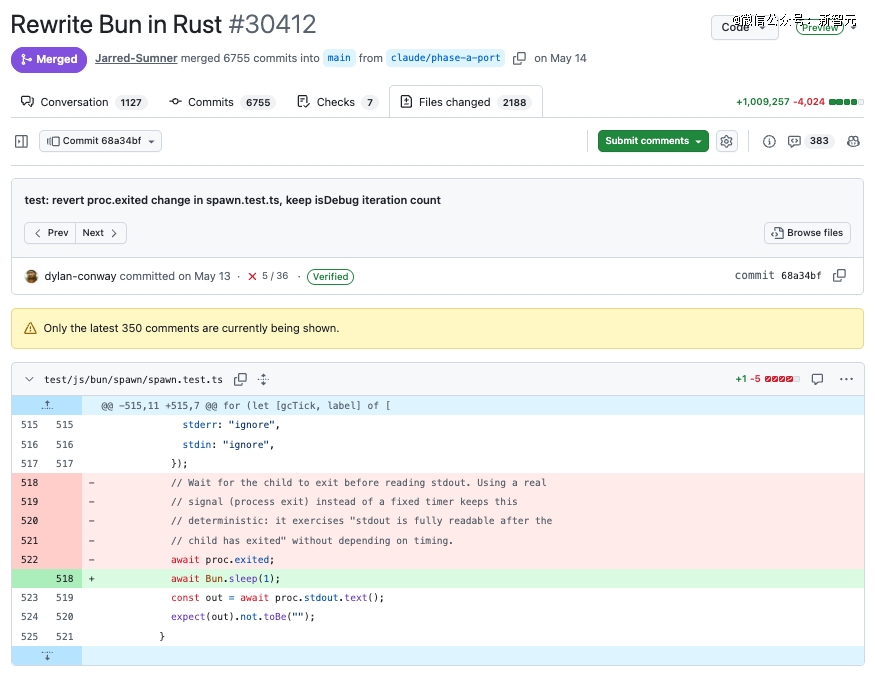This screenshot has height=674, width=875.
Task: Open the Code dropdown button
Action: pyautogui.click(x=744, y=27)
